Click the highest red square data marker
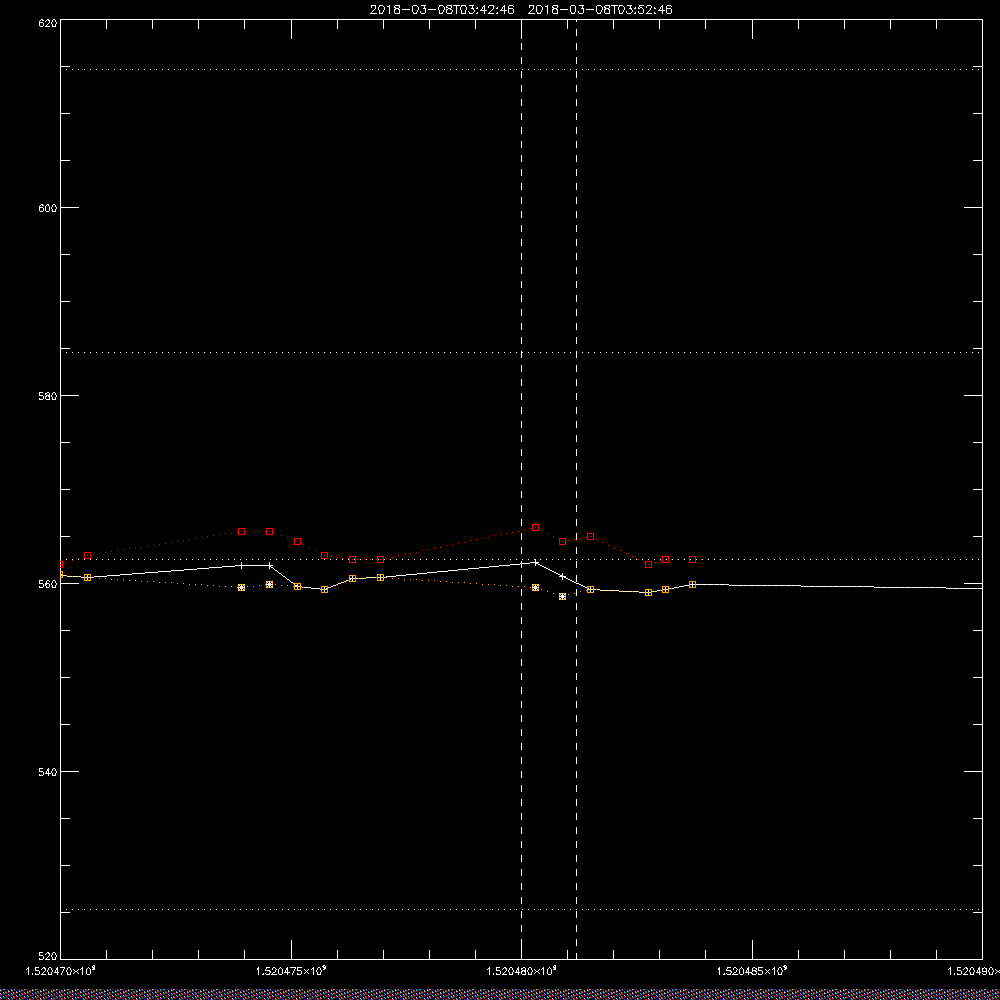Image resolution: width=1000 pixels, height=1000 pixels. pyautogui.click(x=536, y=527)
